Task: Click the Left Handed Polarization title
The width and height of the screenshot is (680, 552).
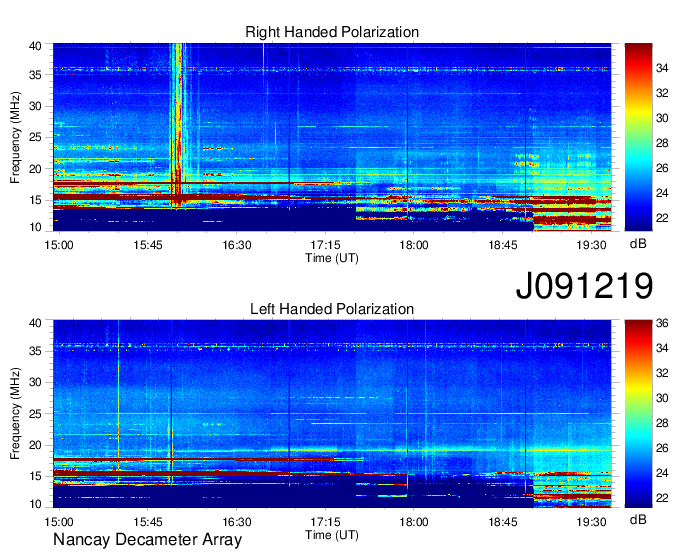Action: [332, 309]
